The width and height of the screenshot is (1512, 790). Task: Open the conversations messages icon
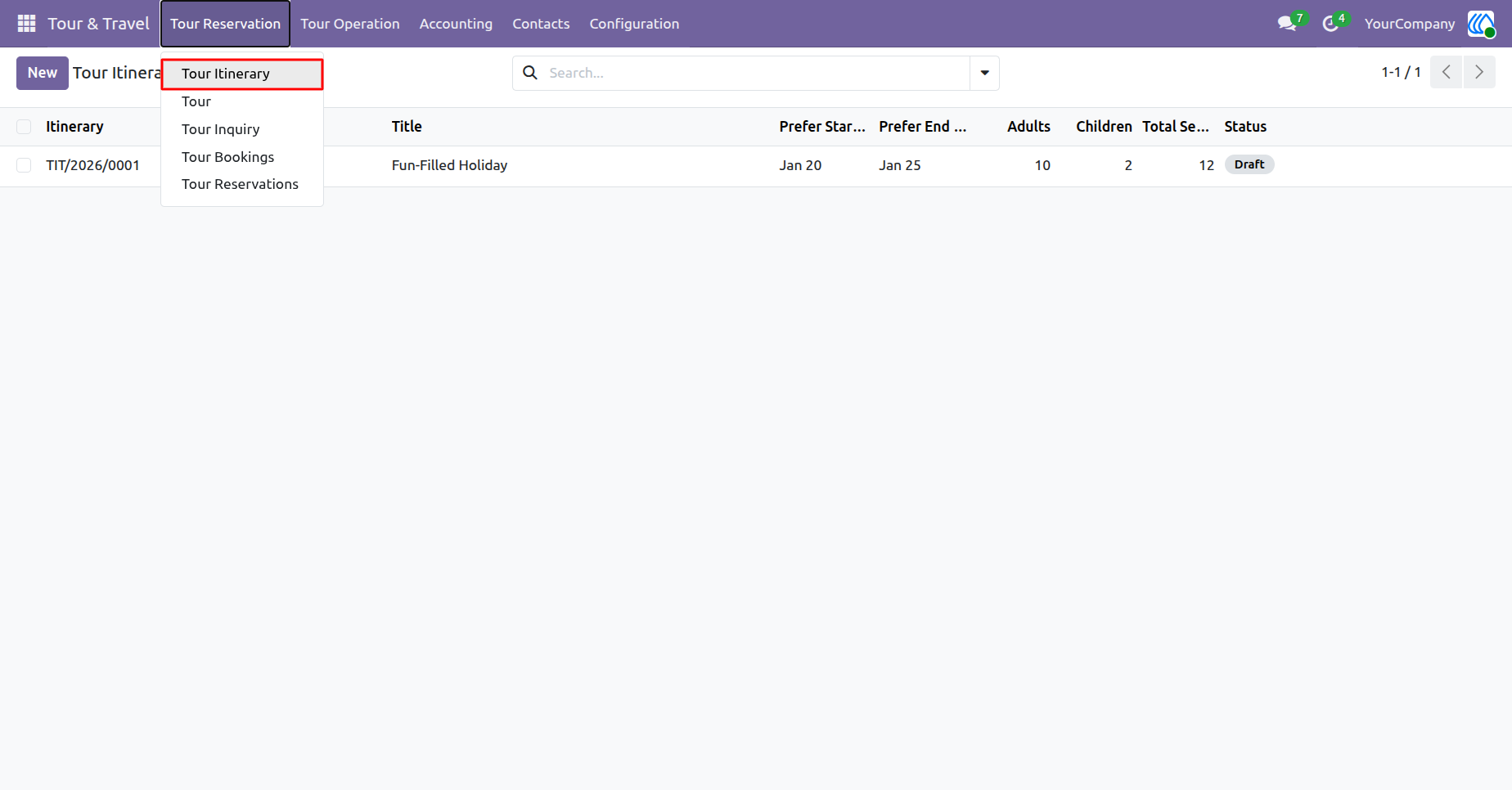[x=1287, y=24]
